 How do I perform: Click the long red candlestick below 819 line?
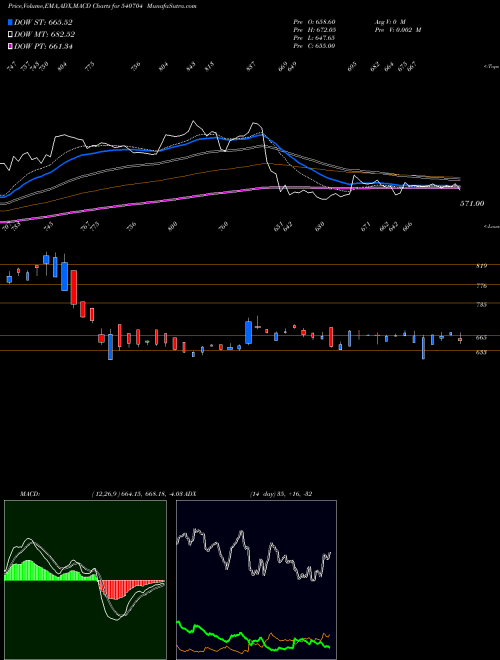[x=74, y=287]
